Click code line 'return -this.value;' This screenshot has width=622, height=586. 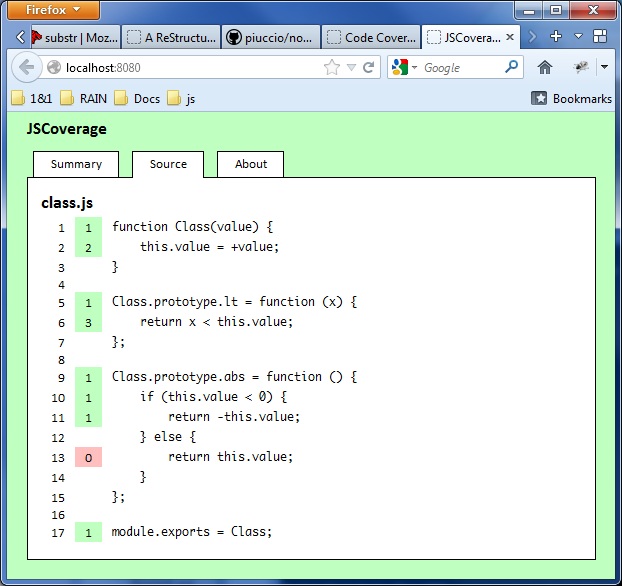234,417
